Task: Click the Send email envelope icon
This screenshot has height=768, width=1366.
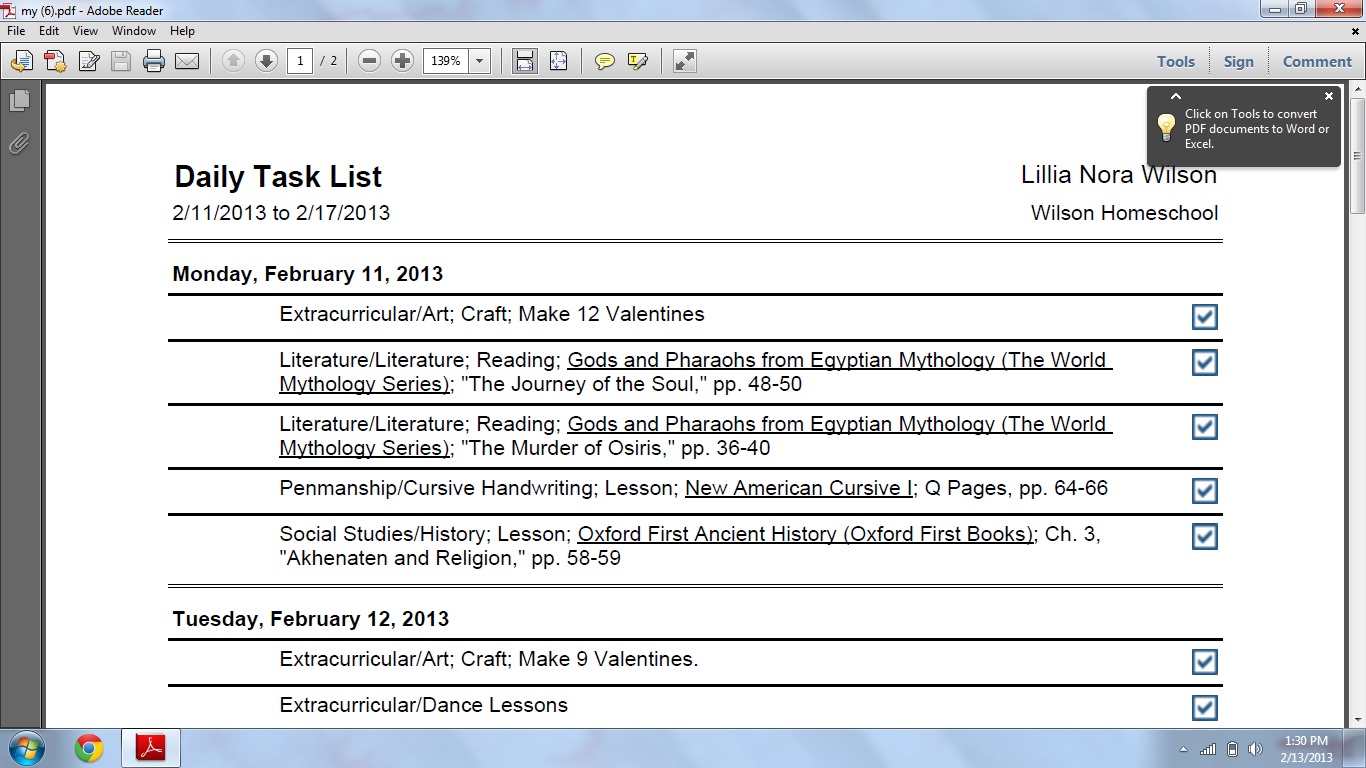Action: point(187,62)
